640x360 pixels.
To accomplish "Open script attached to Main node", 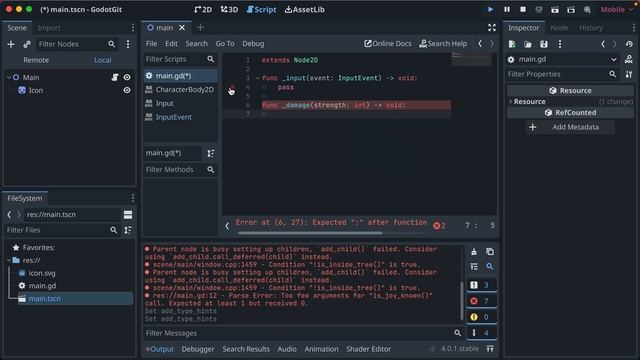I will pos(115,77).
